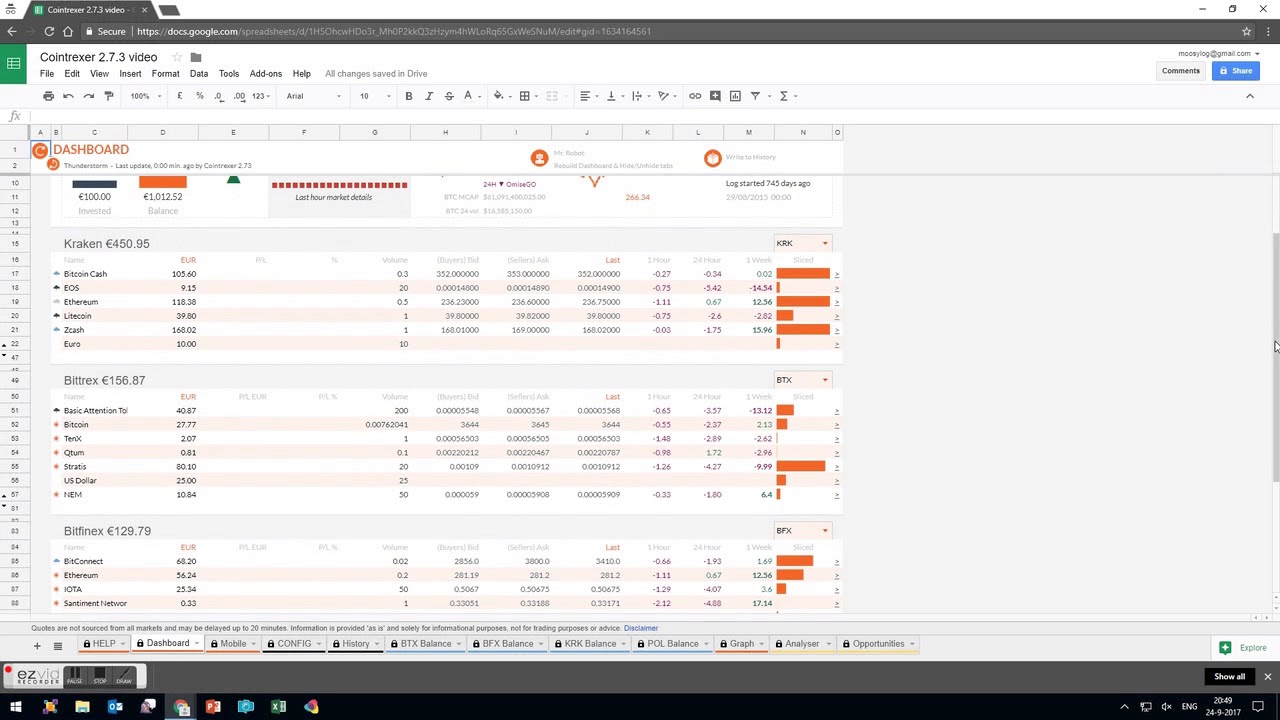This screenshot has height=720, width=1280.
Task: Click the Print icon in toolbar
Action: tap(48, 96)
